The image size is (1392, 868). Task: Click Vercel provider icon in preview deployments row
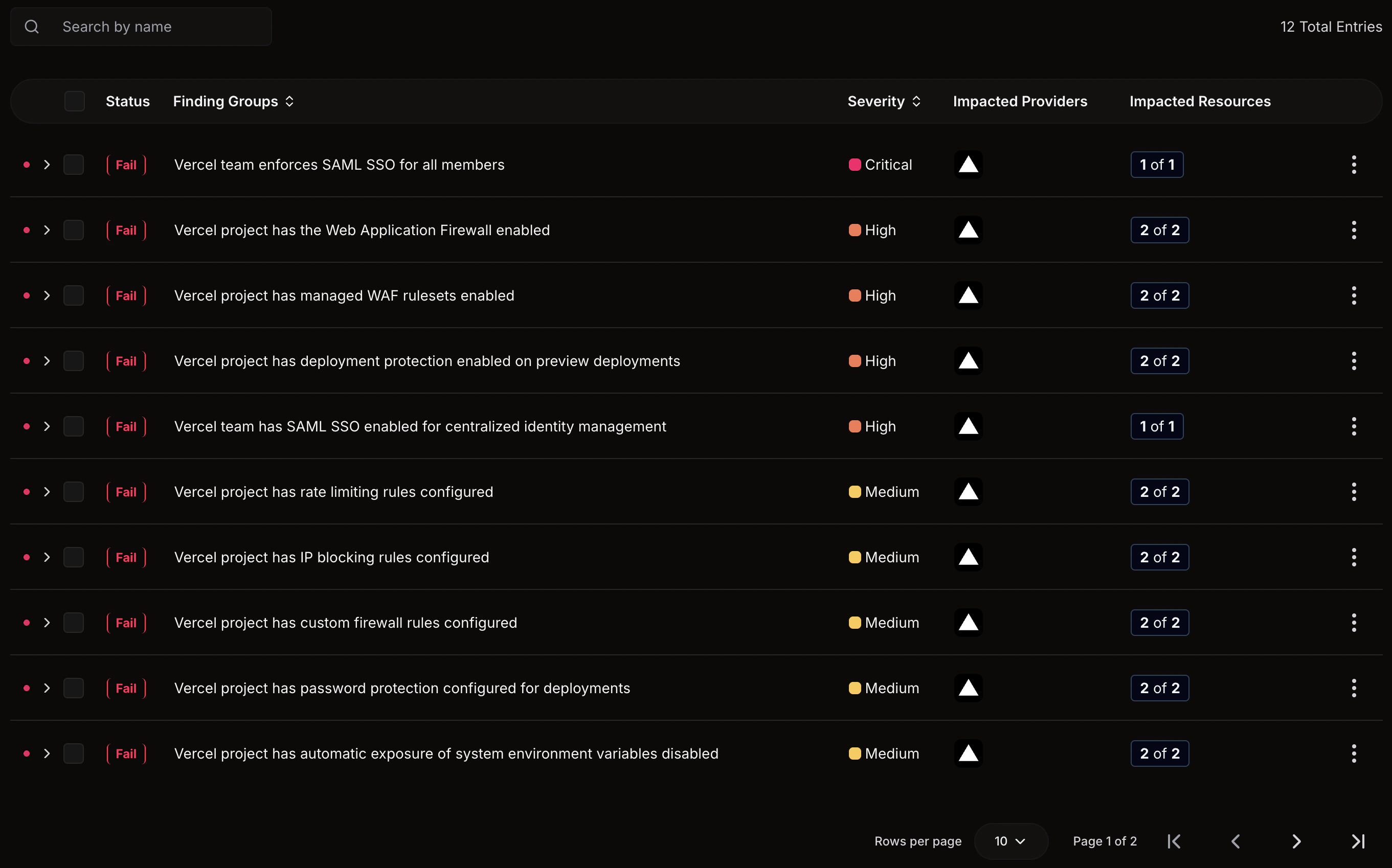pos(968,361)
